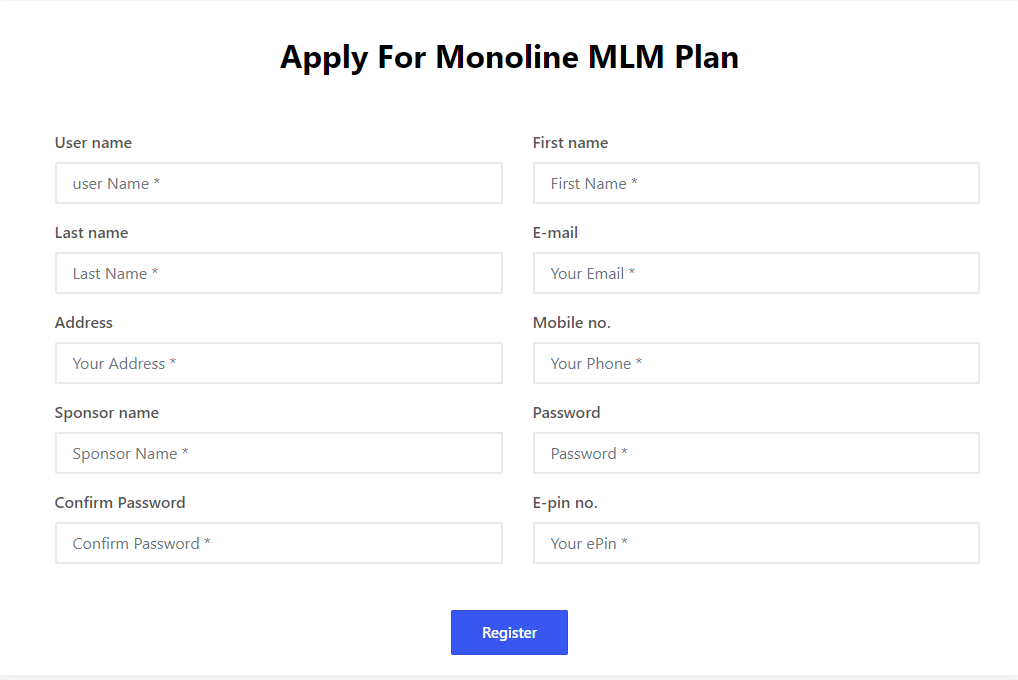This screenshot has height=680, width=1018.
Task: Focus the Your Address input box
Action: point(278,364)
